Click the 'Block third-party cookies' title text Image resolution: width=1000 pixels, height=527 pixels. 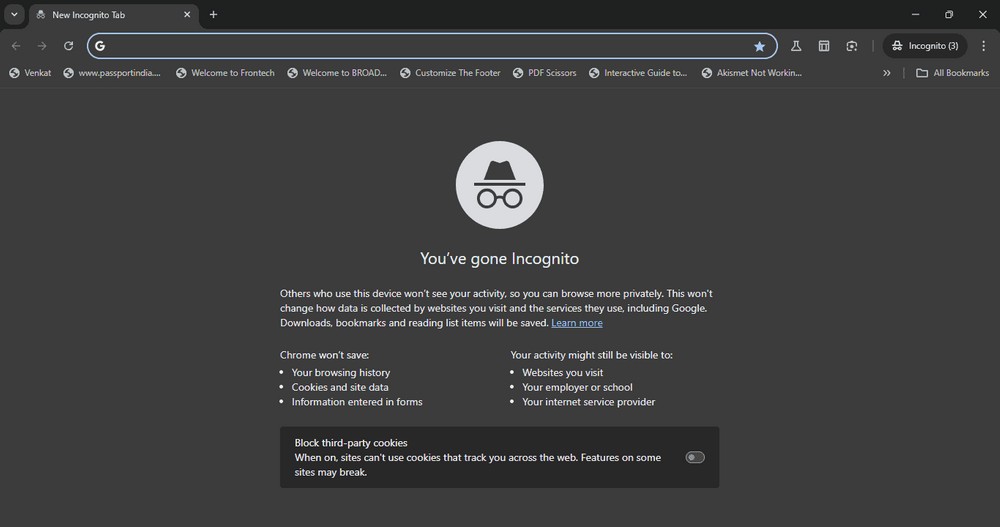pyautogui.click(x=351, y=443)
